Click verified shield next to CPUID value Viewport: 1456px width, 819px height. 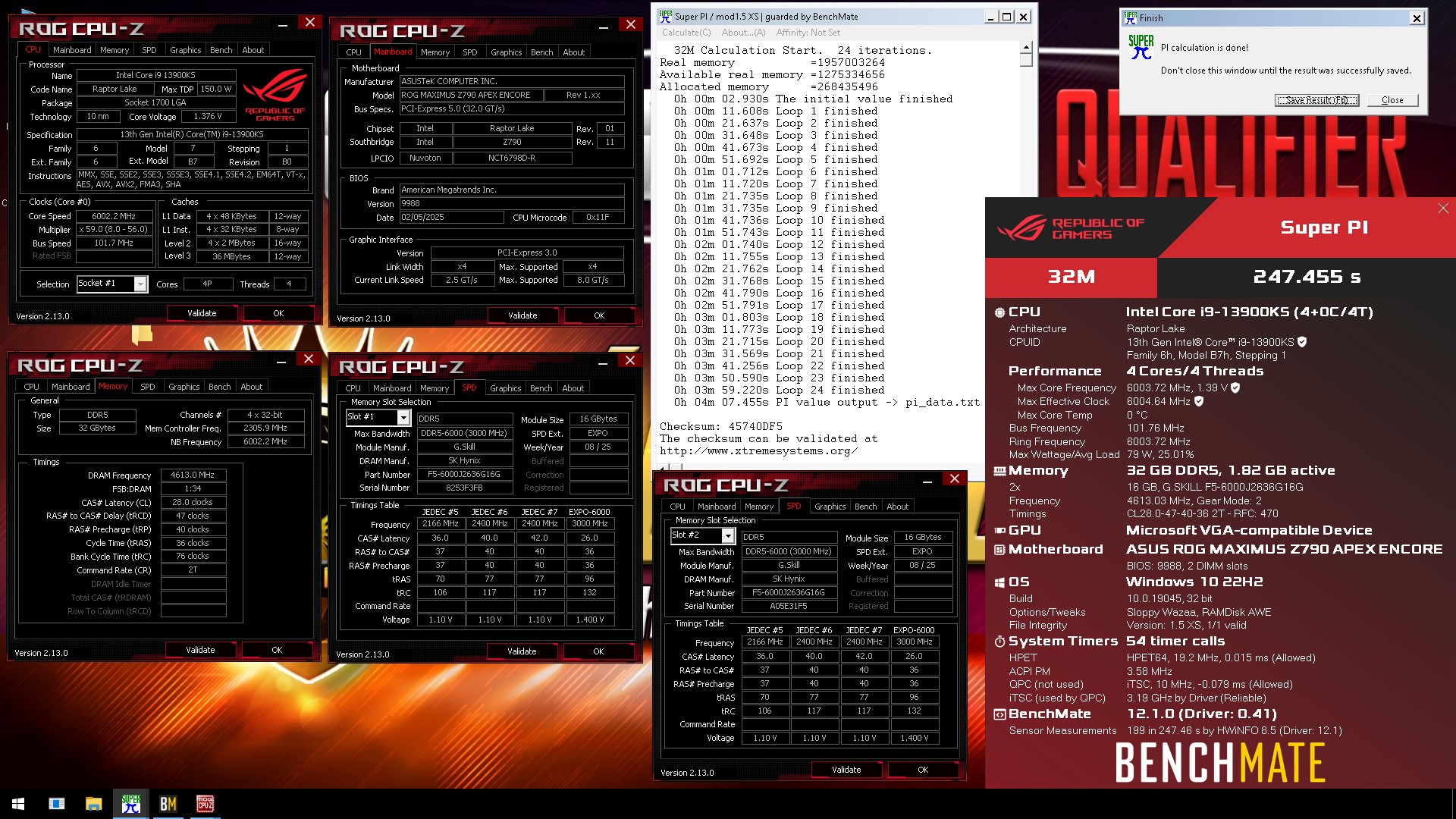(1302, 342)
